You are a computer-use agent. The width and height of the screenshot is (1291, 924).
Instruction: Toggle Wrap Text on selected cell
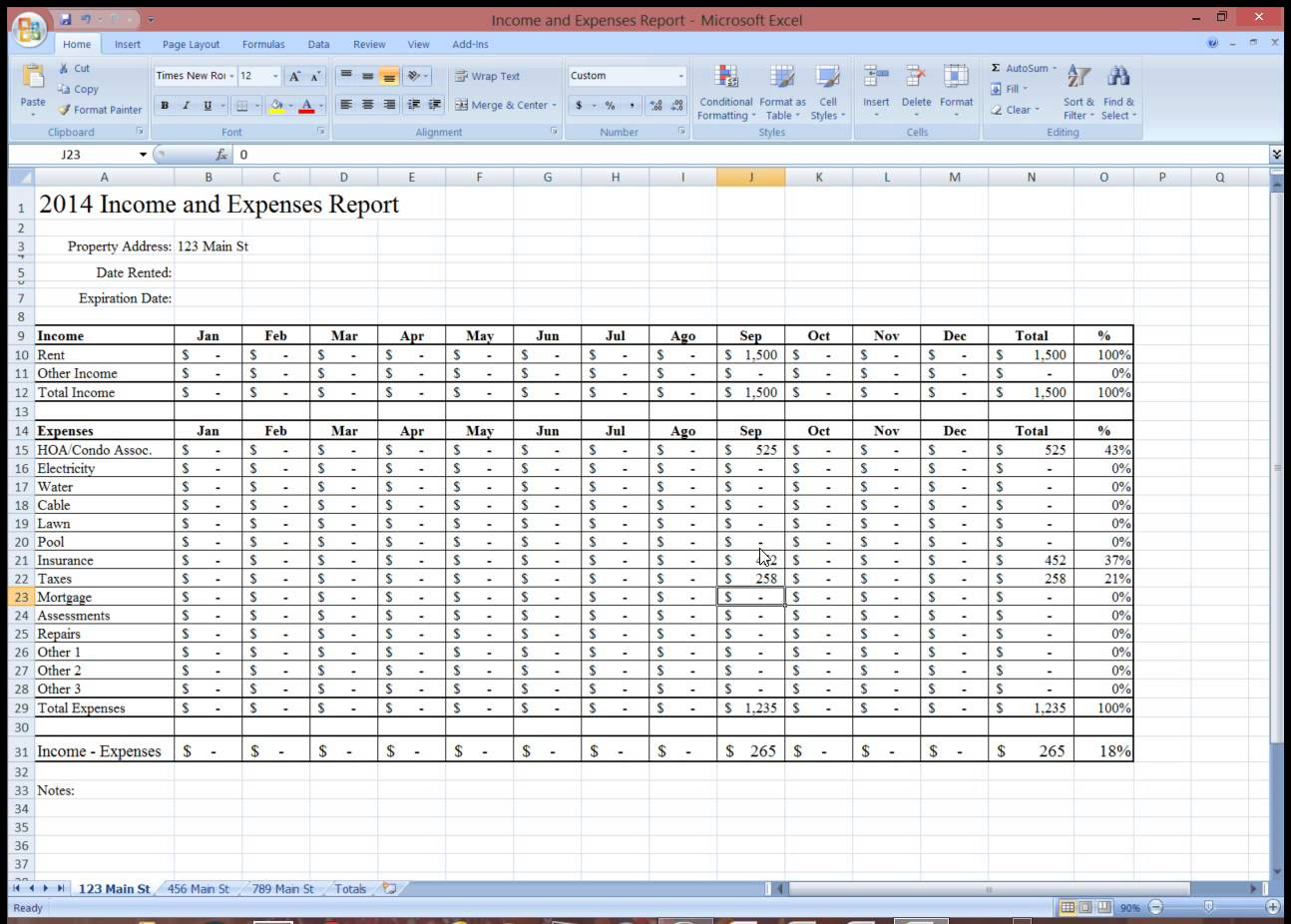tap(487, 76)
